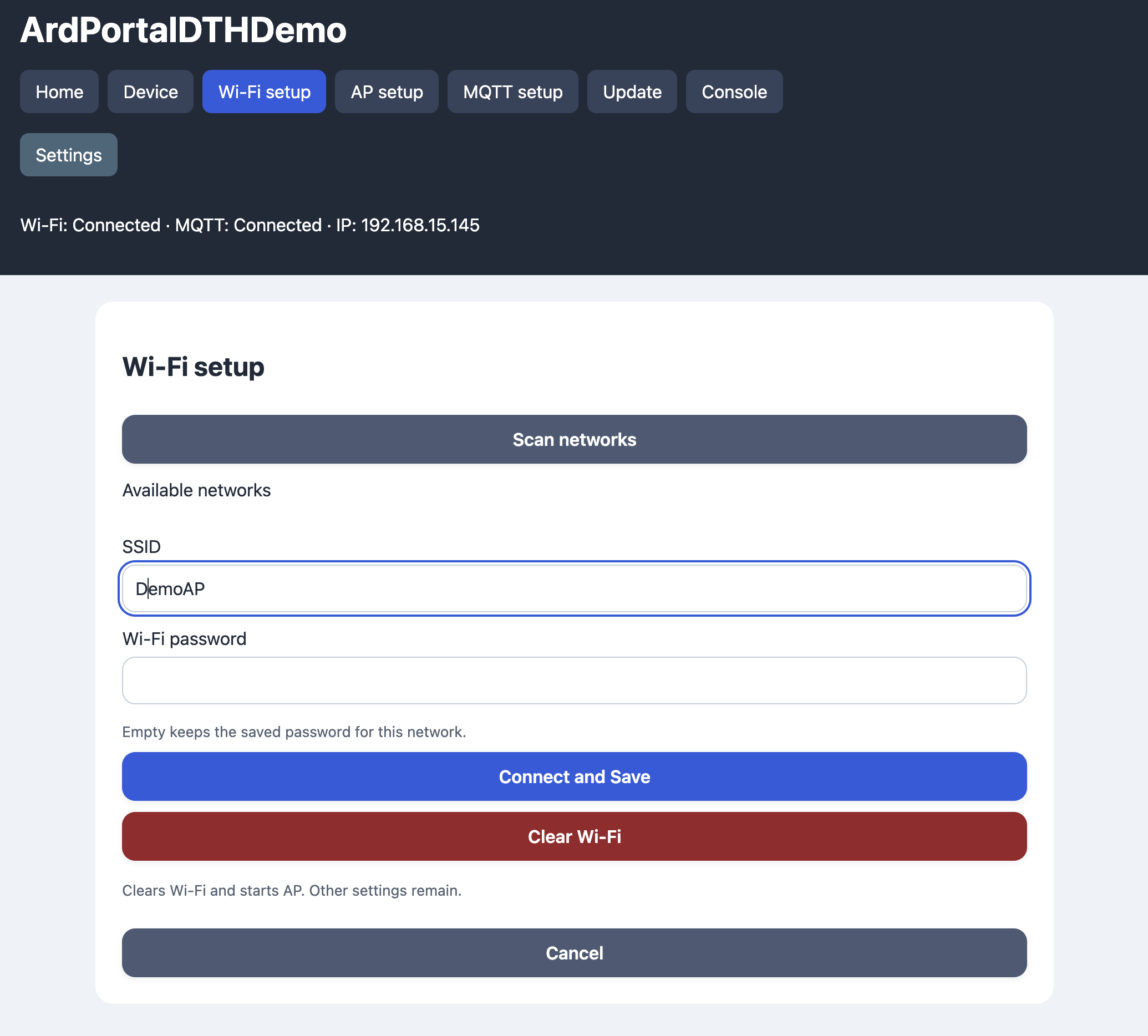Open the Settings tab
The image size is (1148, 1036).
pyautogui.click(x=69, y=155)
